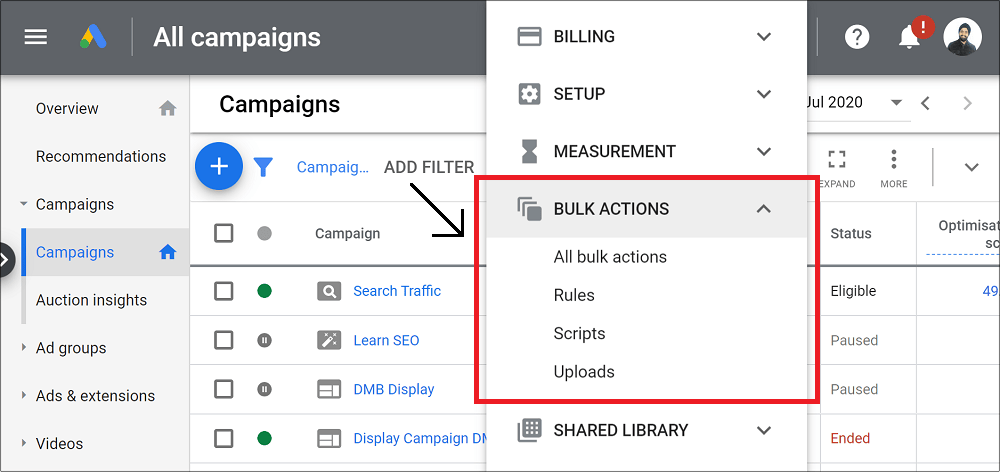The width and height of the screenshot is (1000, 472).
Task: Open the user profile avatar
Action: pyautogui.click(x=962, y=37)
